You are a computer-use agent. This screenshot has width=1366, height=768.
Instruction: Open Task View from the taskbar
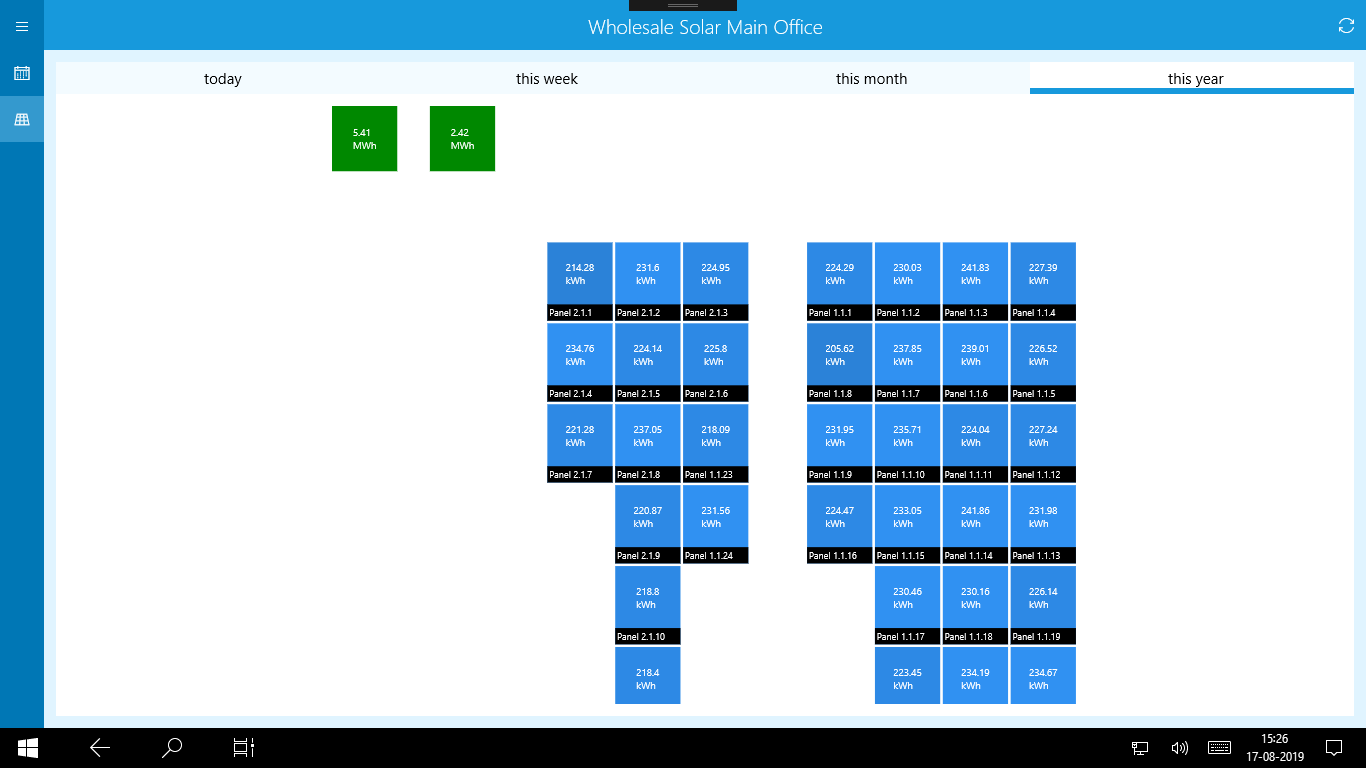coord(243,747)
